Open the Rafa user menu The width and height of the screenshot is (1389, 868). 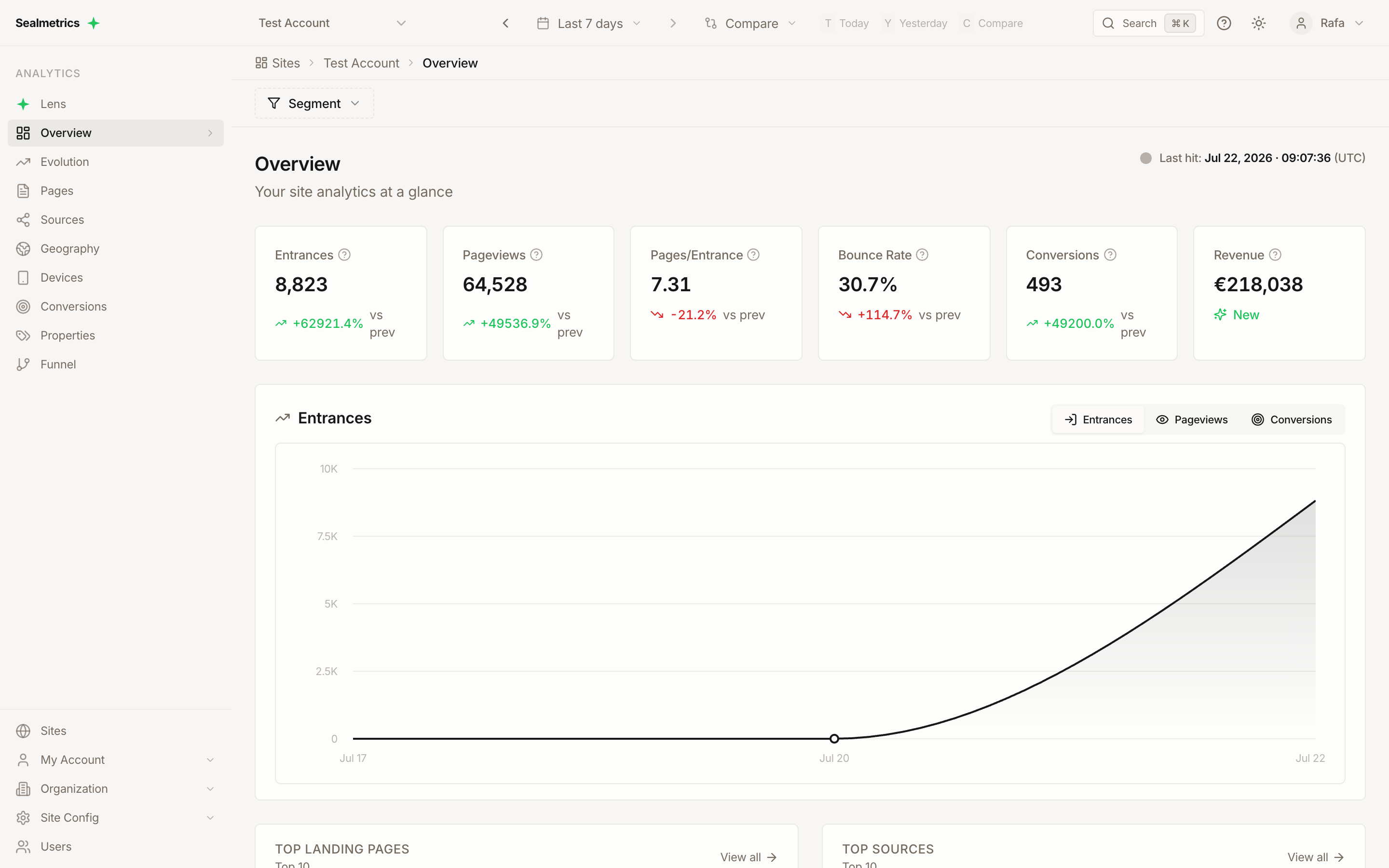click(x=1327, y=23)
